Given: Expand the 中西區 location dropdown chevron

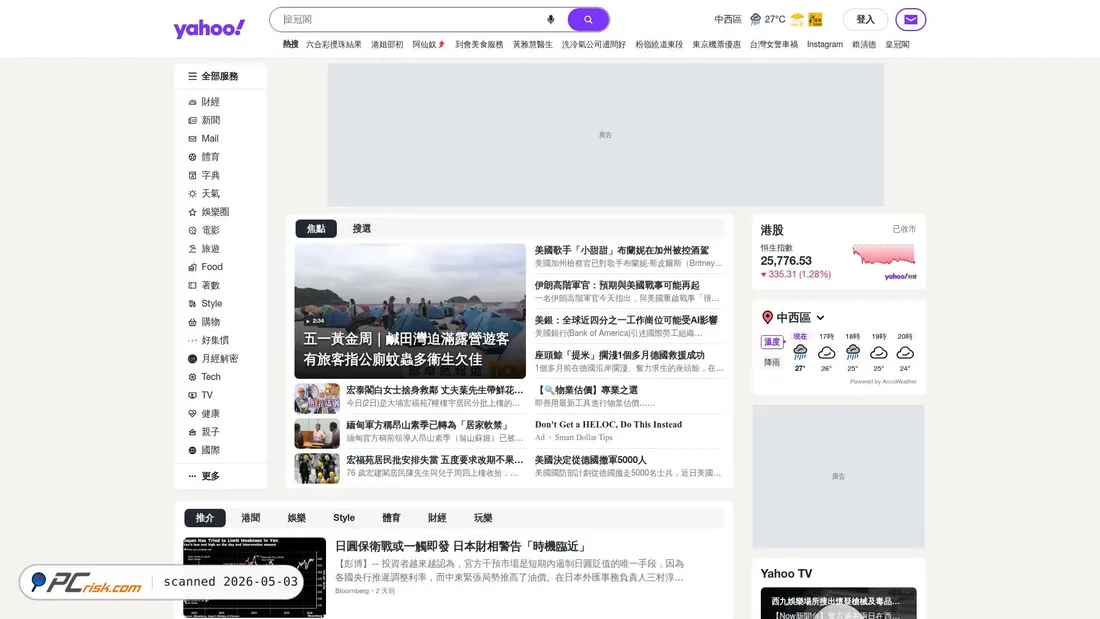Looking at the screenshot, I should coord(820,318).
